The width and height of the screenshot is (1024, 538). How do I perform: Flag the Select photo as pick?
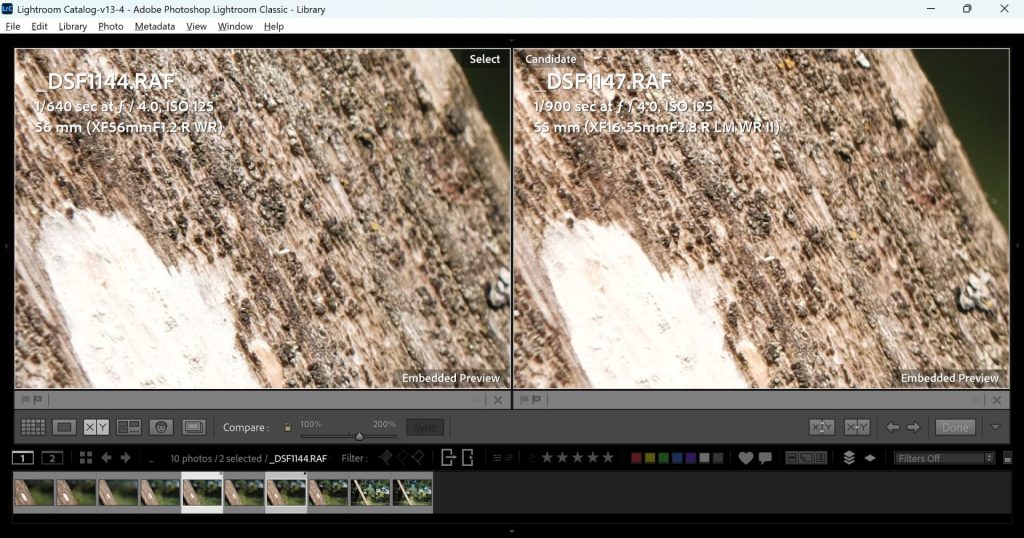click(26, 400)
